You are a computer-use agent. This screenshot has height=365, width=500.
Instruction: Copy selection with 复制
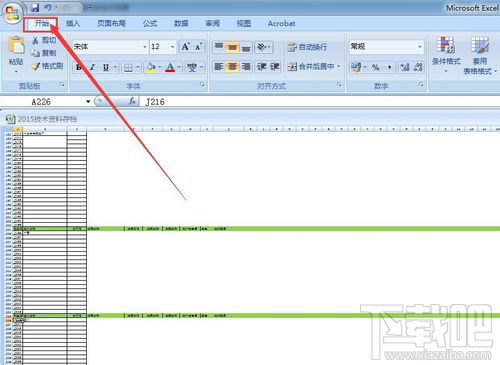44,53
